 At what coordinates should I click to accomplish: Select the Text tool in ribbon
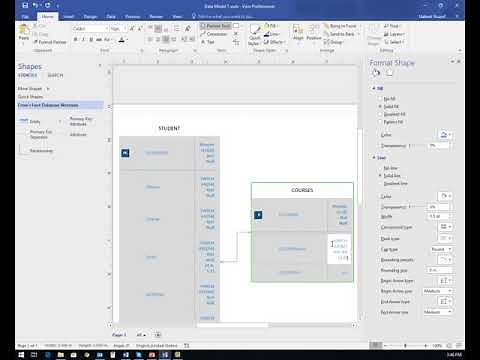pyautogui.click(x=208, y=42)
